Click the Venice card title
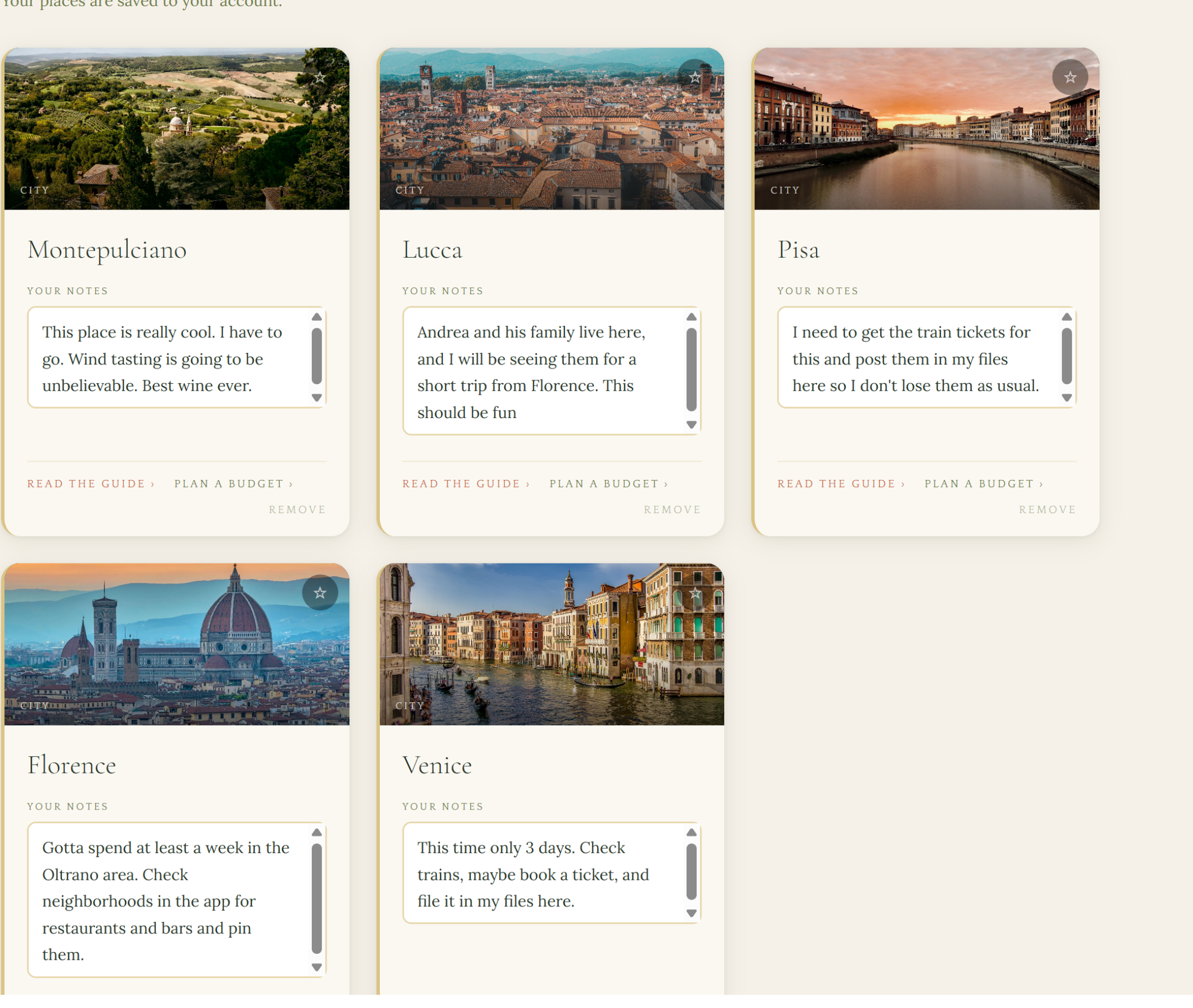The image size is (1193, 1008). point(437,765)
